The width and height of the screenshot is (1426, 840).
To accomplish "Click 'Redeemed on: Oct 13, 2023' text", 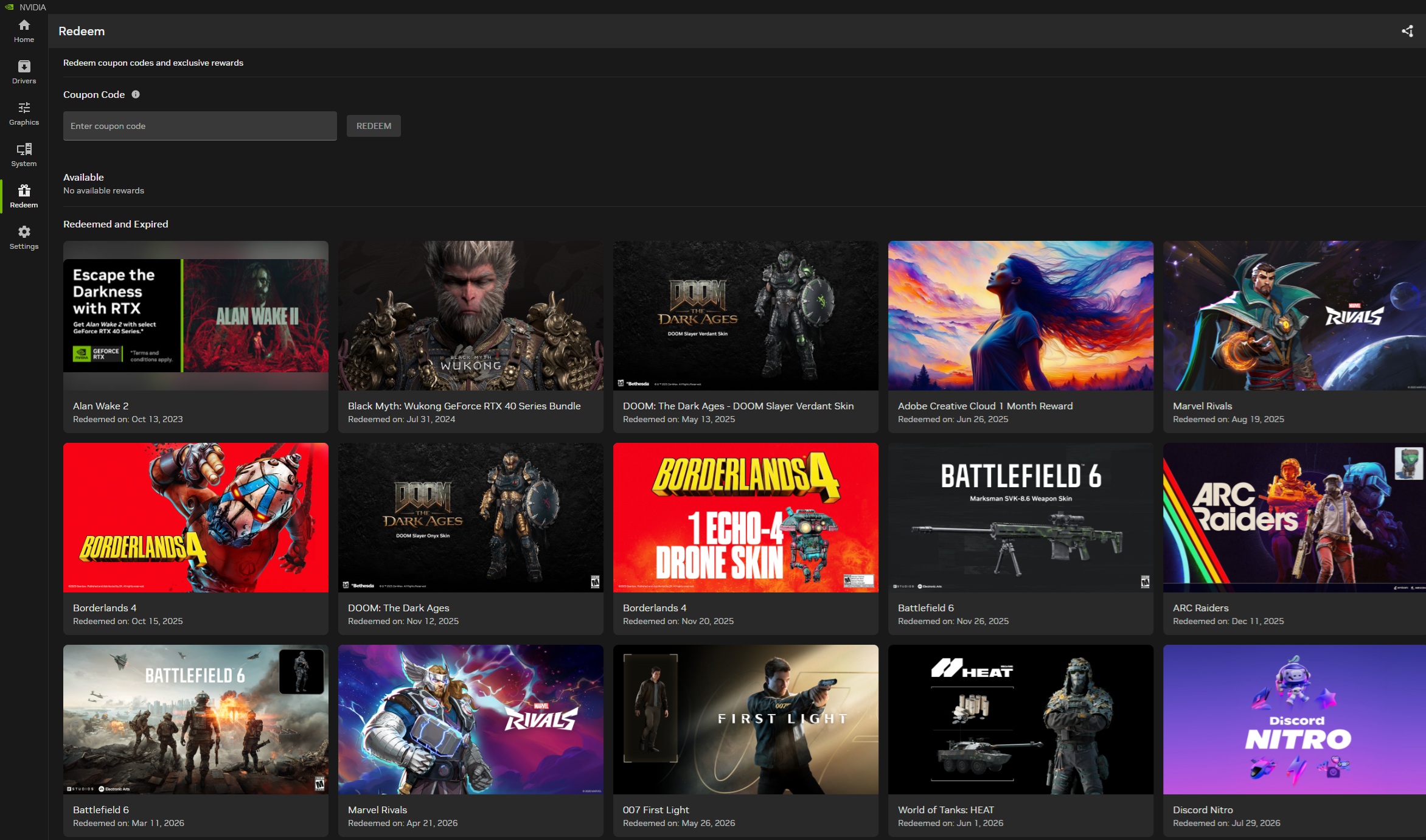I will (128, 419).
